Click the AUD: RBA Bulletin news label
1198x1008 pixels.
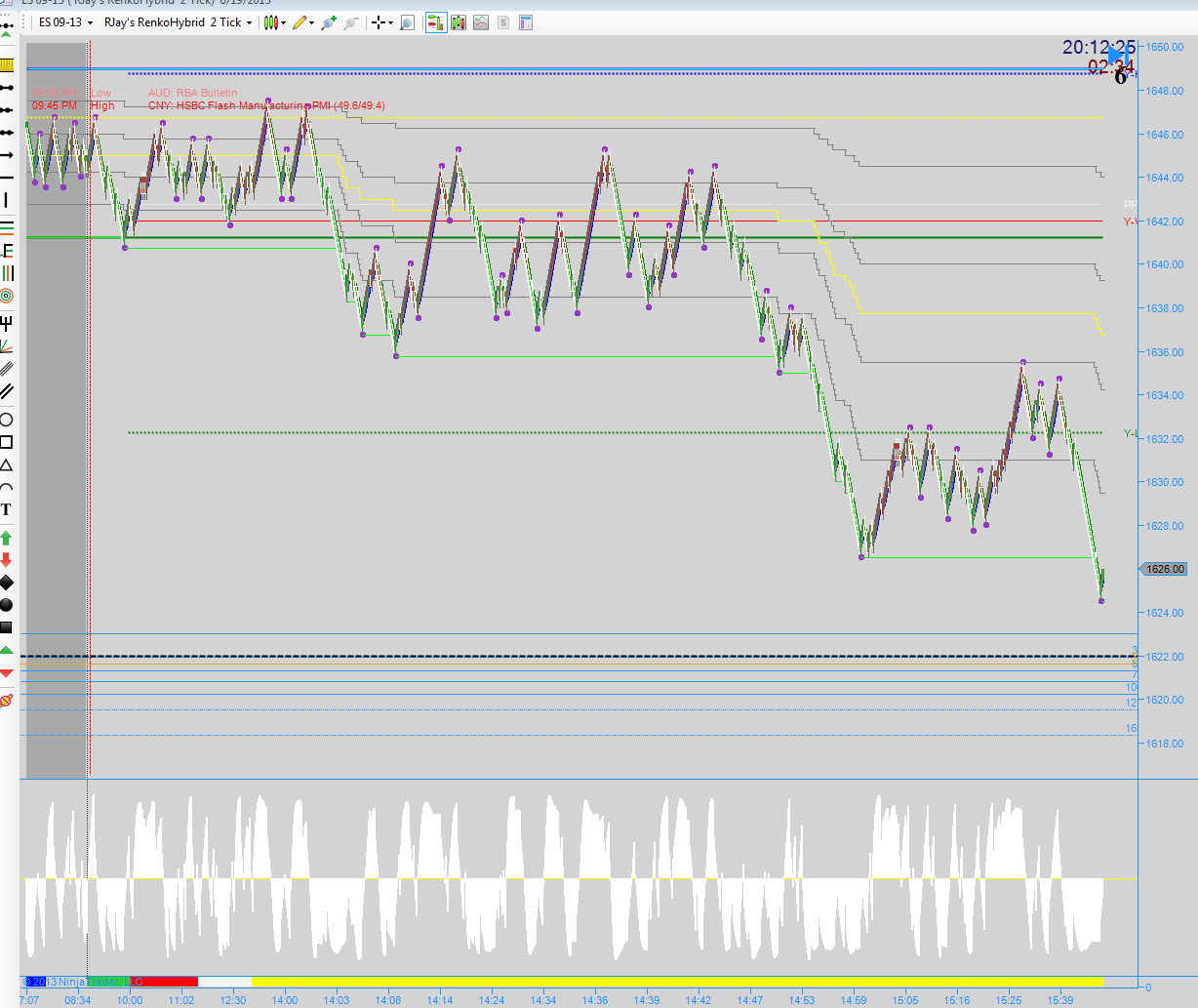pyautogui.click(x=192, y=93)
